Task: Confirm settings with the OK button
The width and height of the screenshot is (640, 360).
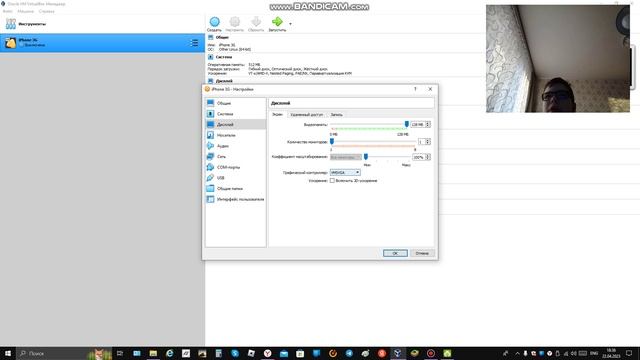Action: coord(395,253)
